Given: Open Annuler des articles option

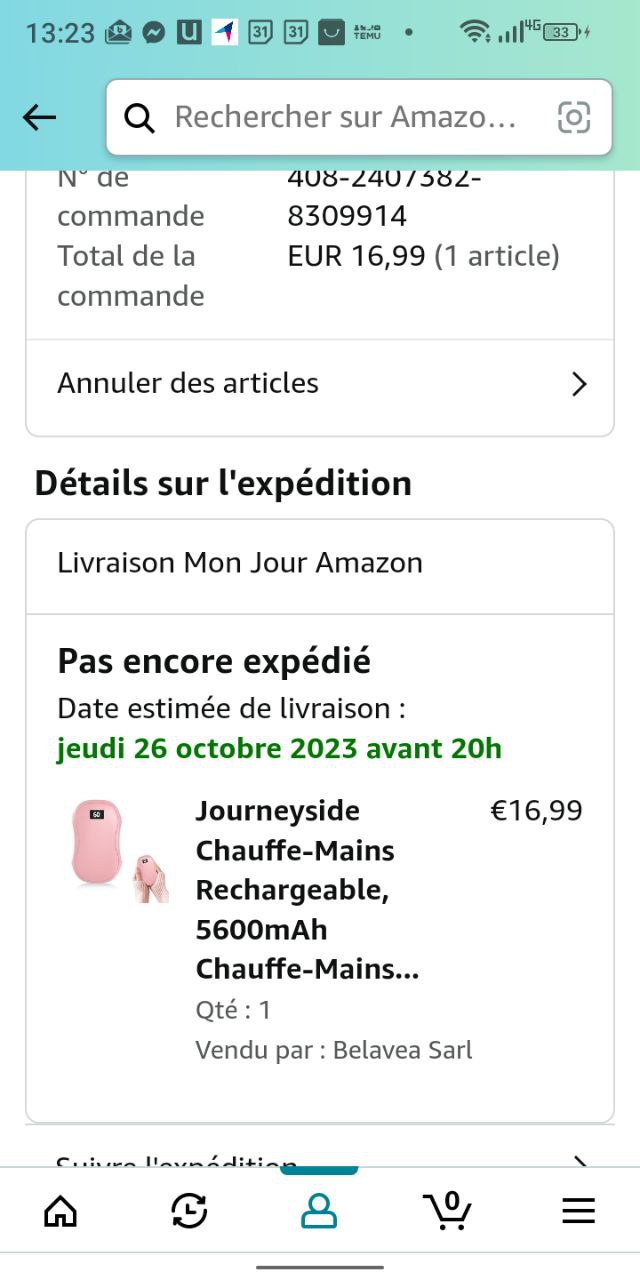Looking at the screenshot, I should pyautogui.click(x=188, y=383).
